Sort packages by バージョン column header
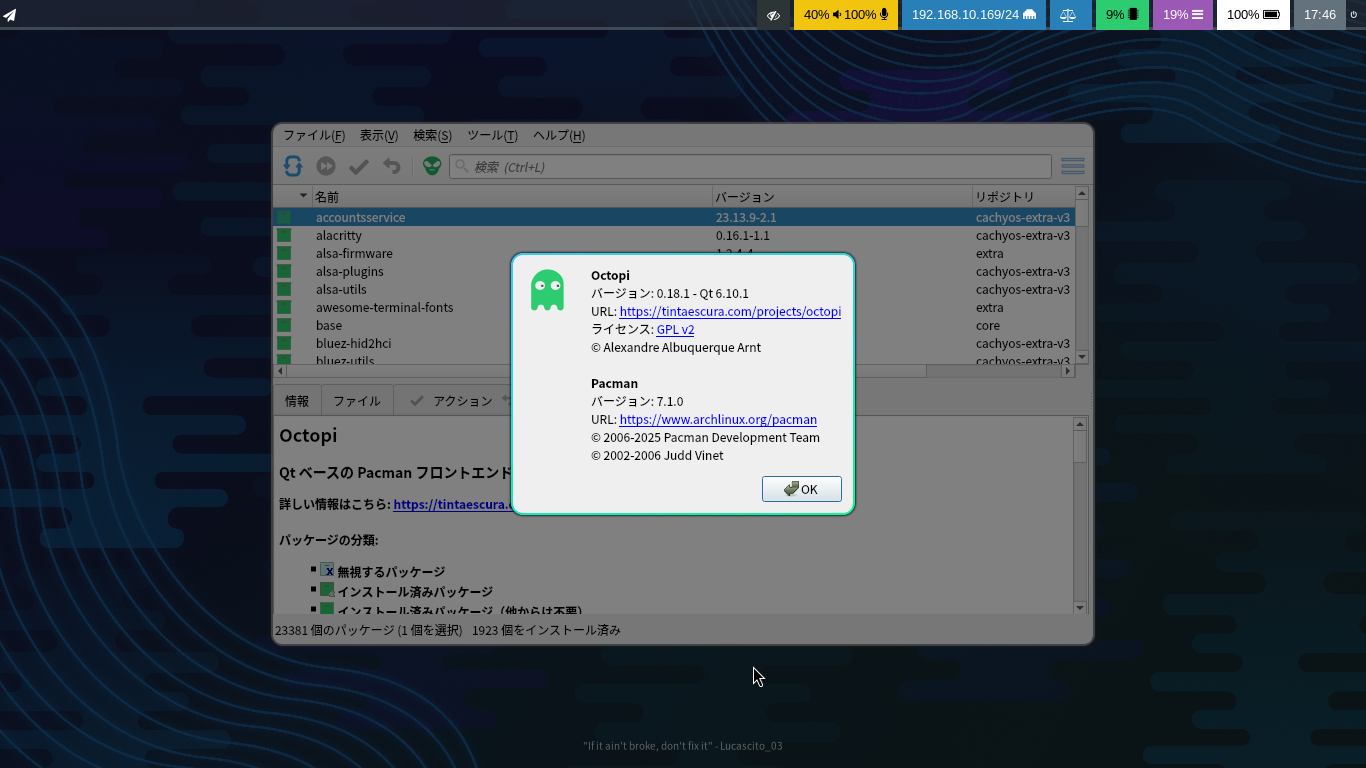 pyautogui.click(x=842, y=197)
